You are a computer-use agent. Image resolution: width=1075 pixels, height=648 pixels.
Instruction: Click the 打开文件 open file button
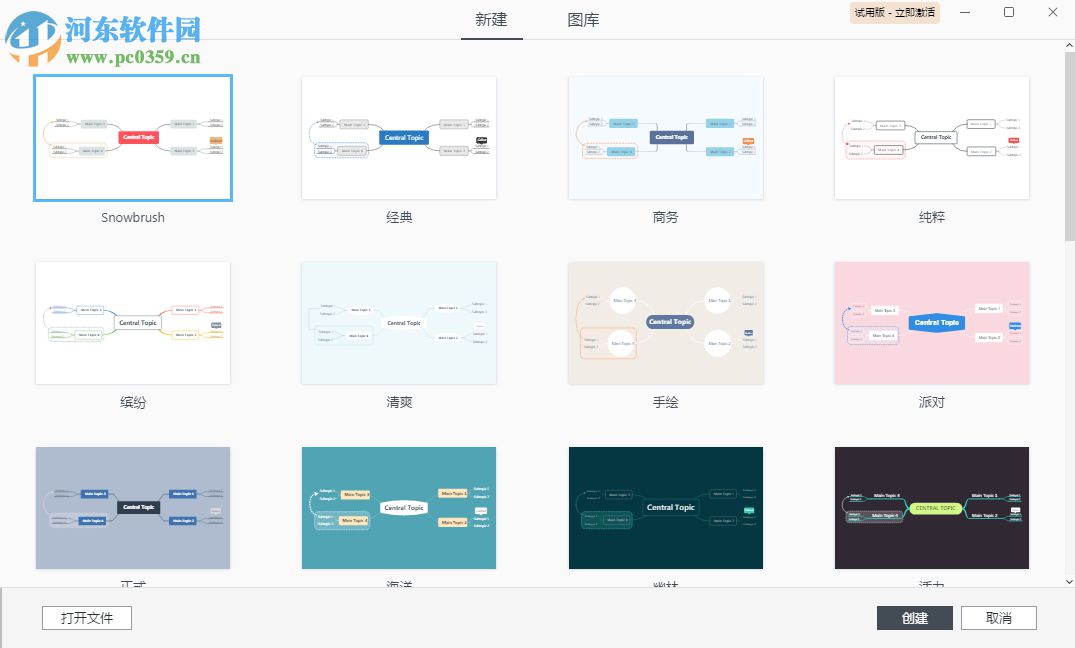(x=86, y=617)
